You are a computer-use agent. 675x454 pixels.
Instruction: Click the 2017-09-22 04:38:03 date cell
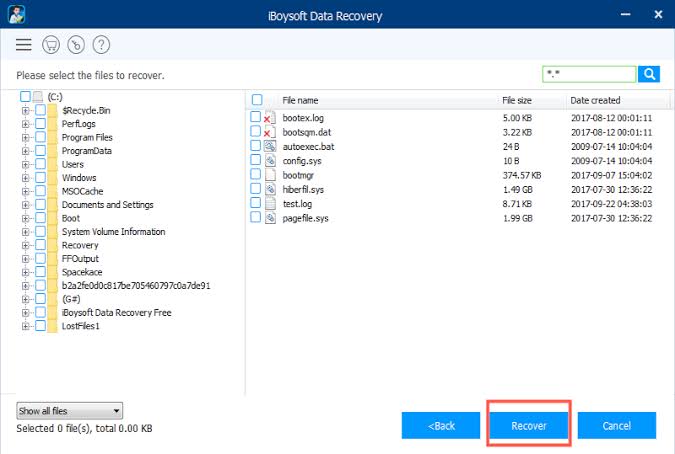[611, 204]
